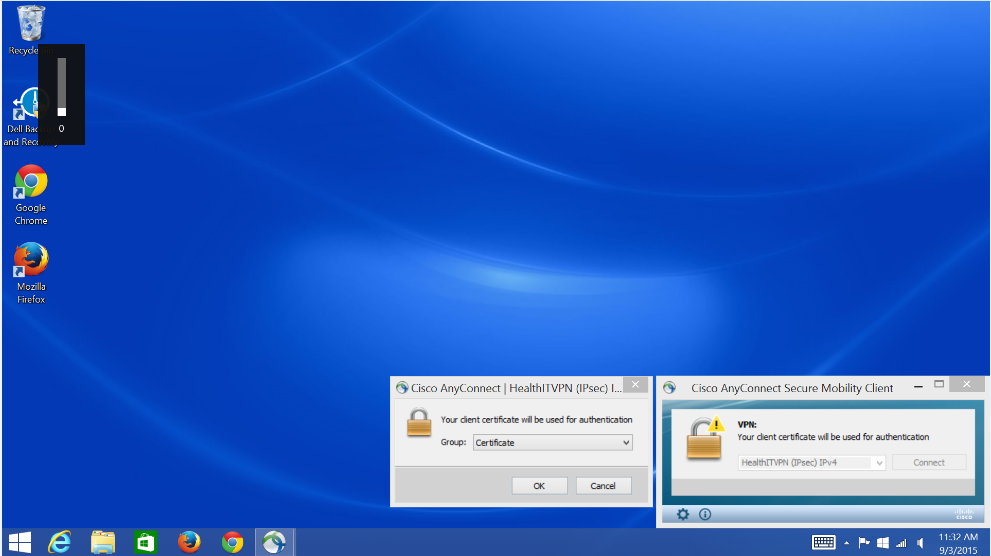991x556 pixels.
Task: Open the Group dropdown showing Certificate
Action: click(553, 442)
